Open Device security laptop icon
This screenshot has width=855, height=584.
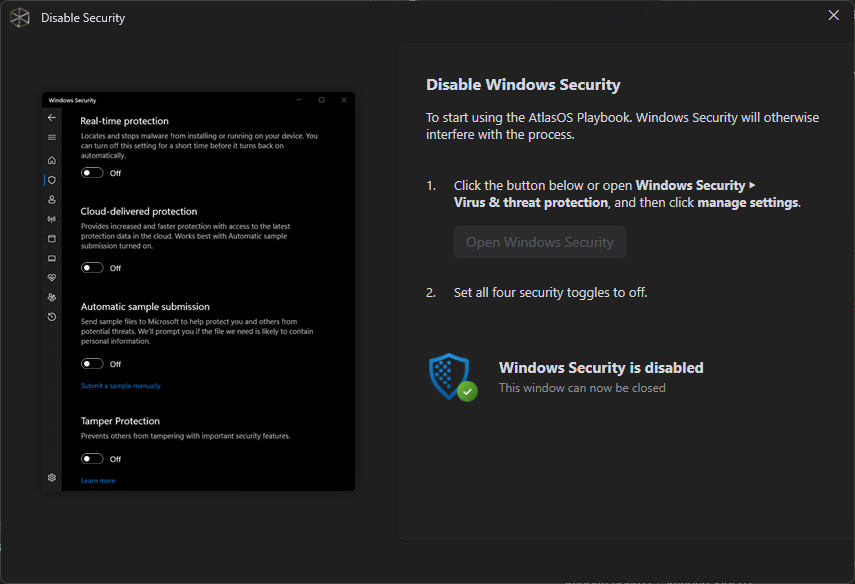coord(52,258)
